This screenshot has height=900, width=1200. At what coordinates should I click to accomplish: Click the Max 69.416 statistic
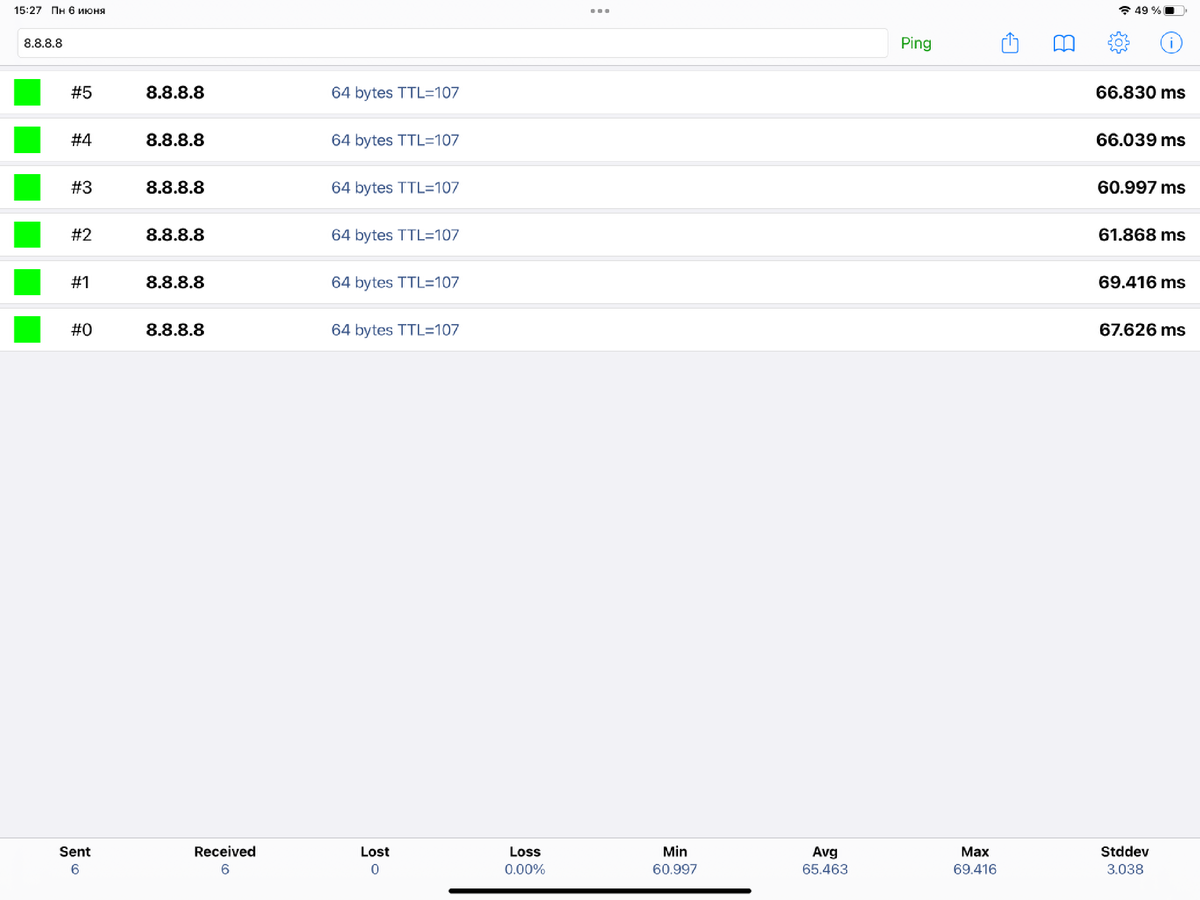[975, 860]
